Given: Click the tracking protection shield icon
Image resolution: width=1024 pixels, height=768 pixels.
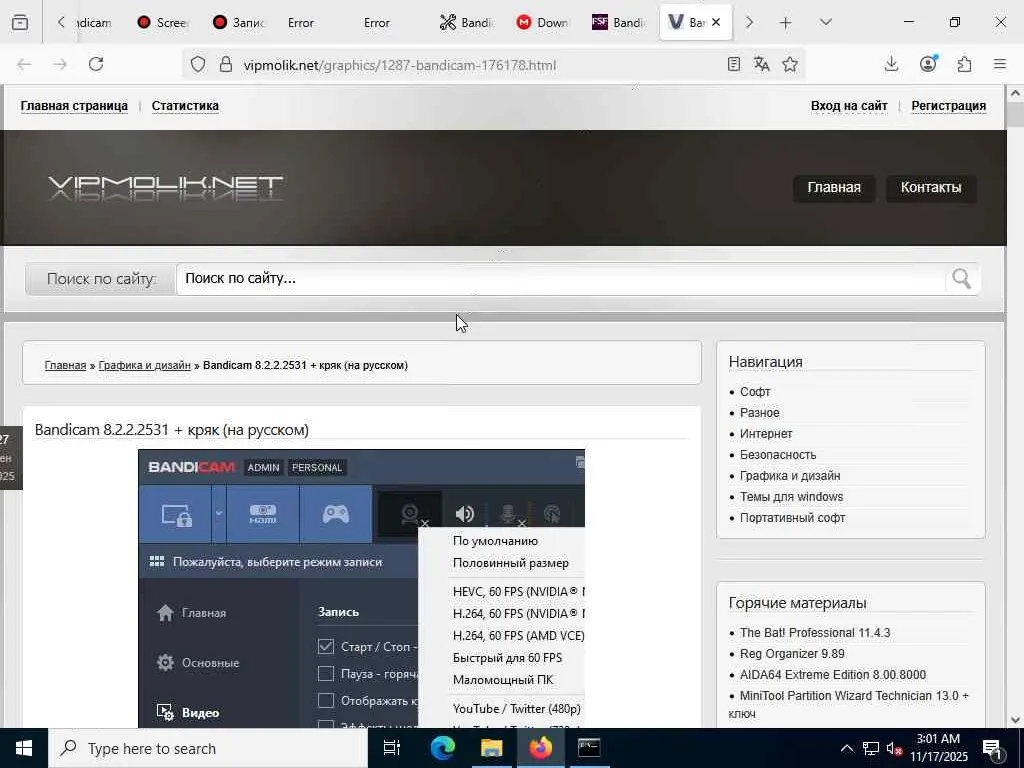Looking at the screenshot, I should [198, 64].
